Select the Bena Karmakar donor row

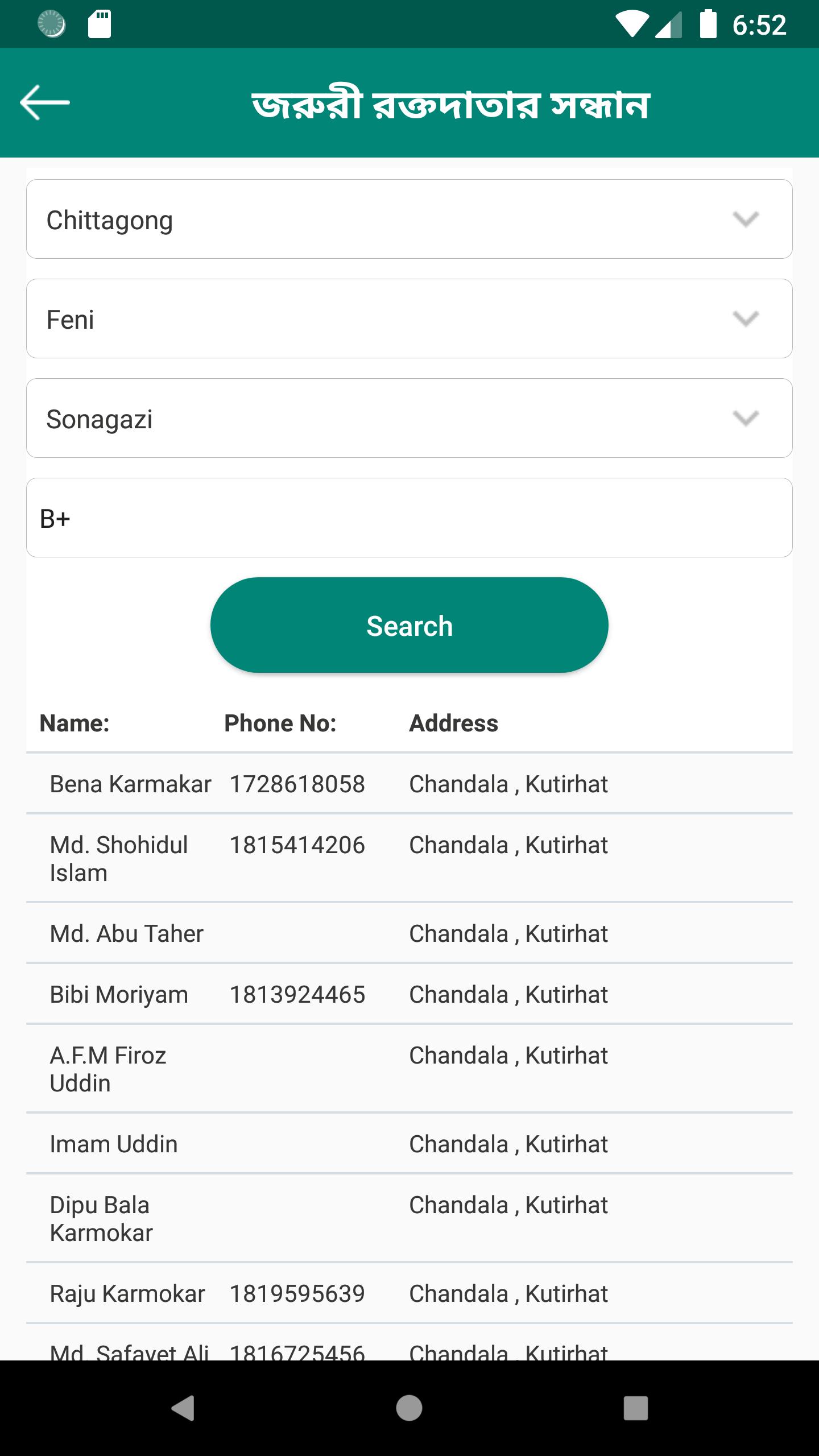(130, 784)
